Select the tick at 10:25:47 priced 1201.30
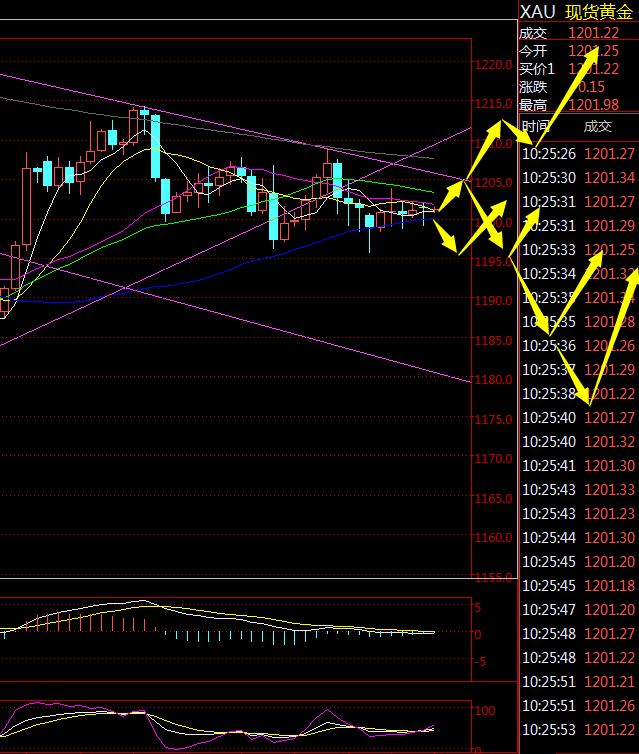 pos(578,609)
